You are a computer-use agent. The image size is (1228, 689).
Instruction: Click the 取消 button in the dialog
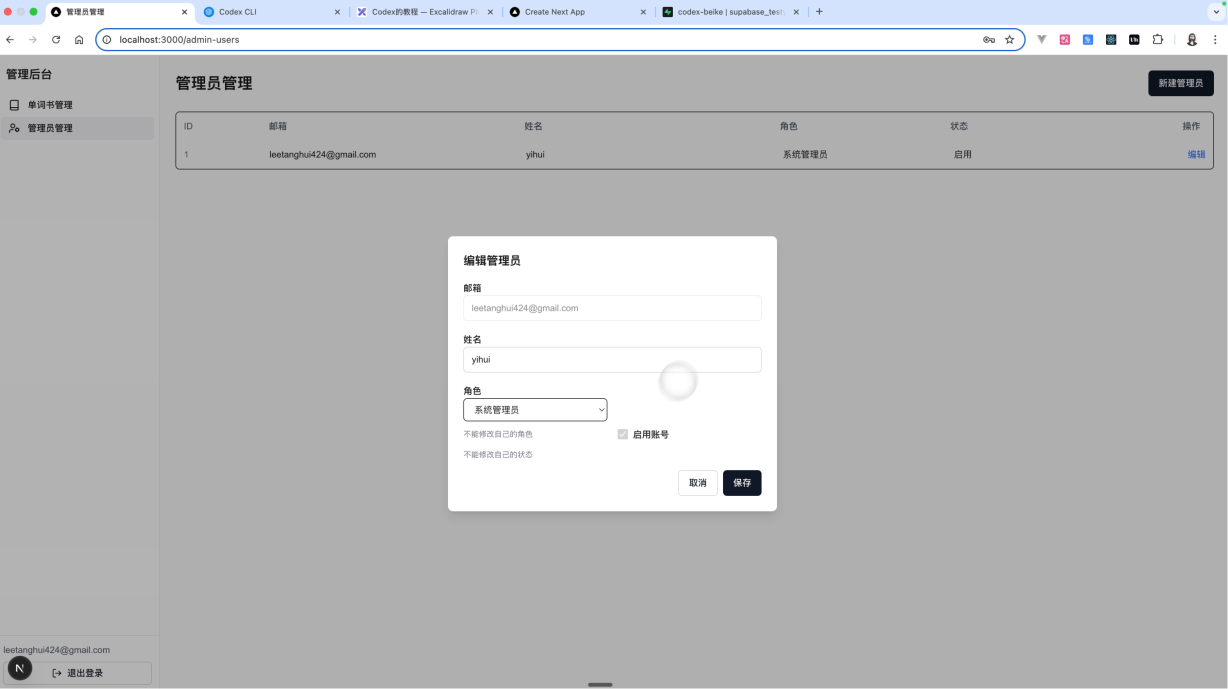tap(697, 483)
